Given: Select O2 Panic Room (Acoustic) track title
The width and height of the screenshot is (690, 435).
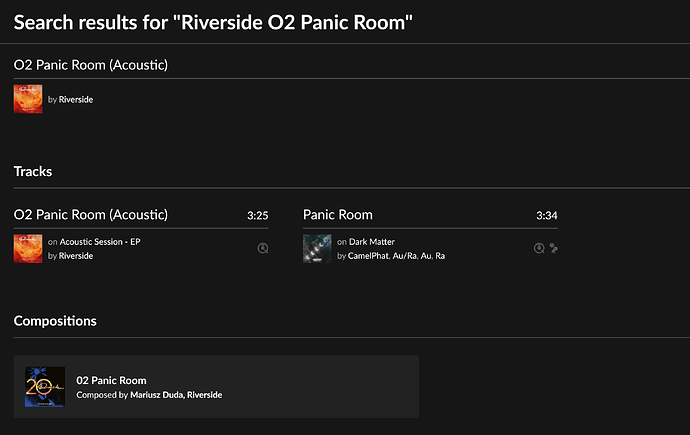Looking at the screenshot, I should click(x=91, y=215).
